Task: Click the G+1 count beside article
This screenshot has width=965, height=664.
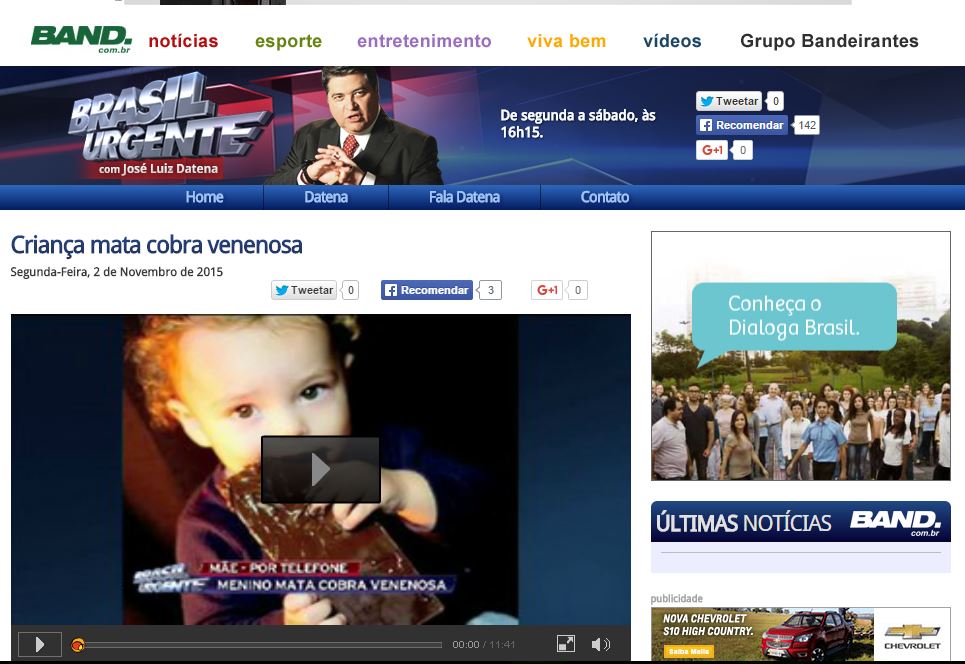Action: (577, 290)
